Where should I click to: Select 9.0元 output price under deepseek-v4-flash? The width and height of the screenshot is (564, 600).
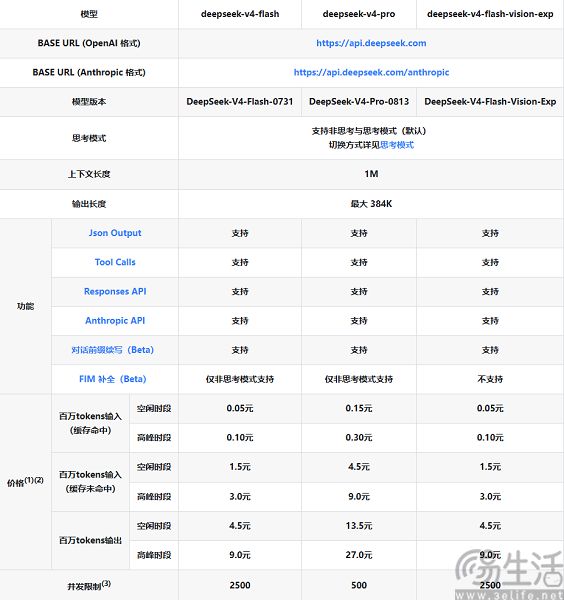240,555
